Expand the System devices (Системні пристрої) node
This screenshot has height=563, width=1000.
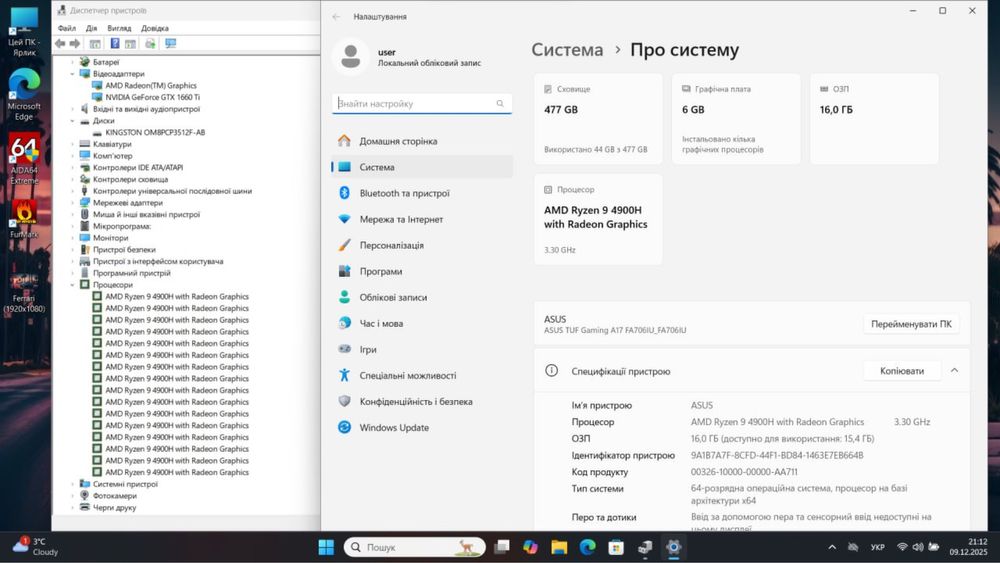click(72, 484)
